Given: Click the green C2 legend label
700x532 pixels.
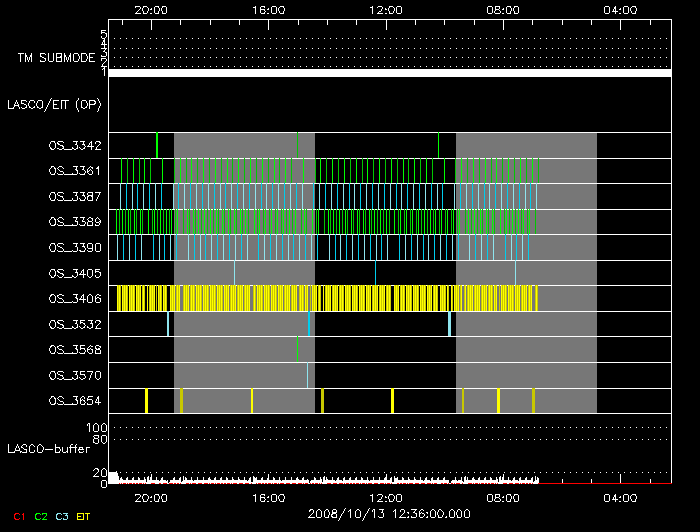Looking at the screenshot, I should coord(40,515).
